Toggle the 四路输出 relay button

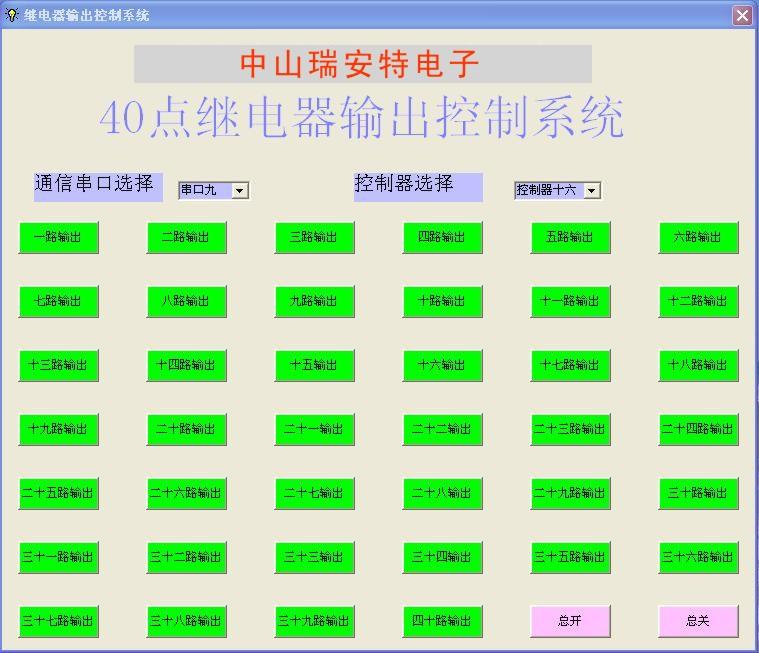pos(442,237)
